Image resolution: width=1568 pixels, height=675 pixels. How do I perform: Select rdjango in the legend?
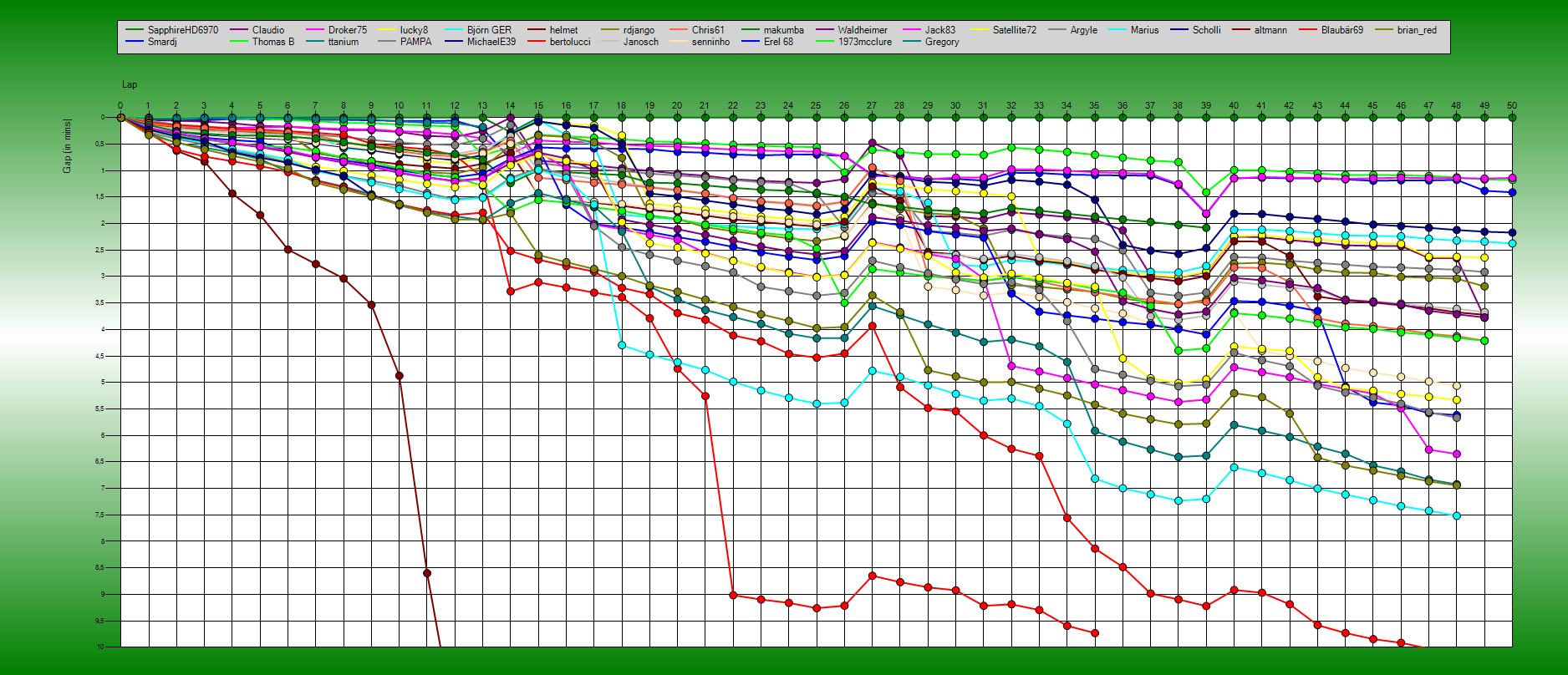639,30
